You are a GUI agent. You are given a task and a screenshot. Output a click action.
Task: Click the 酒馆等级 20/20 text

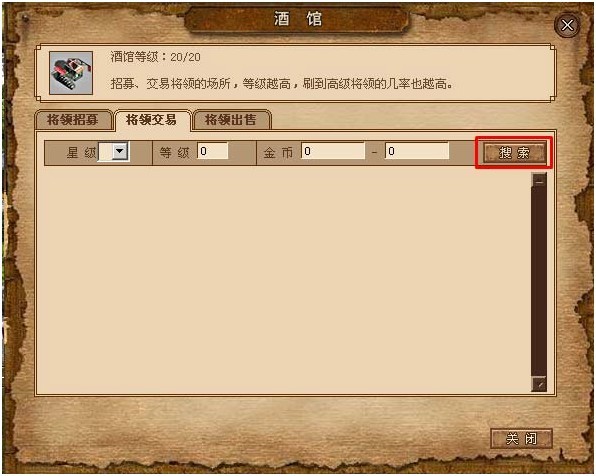pos(155,57)
